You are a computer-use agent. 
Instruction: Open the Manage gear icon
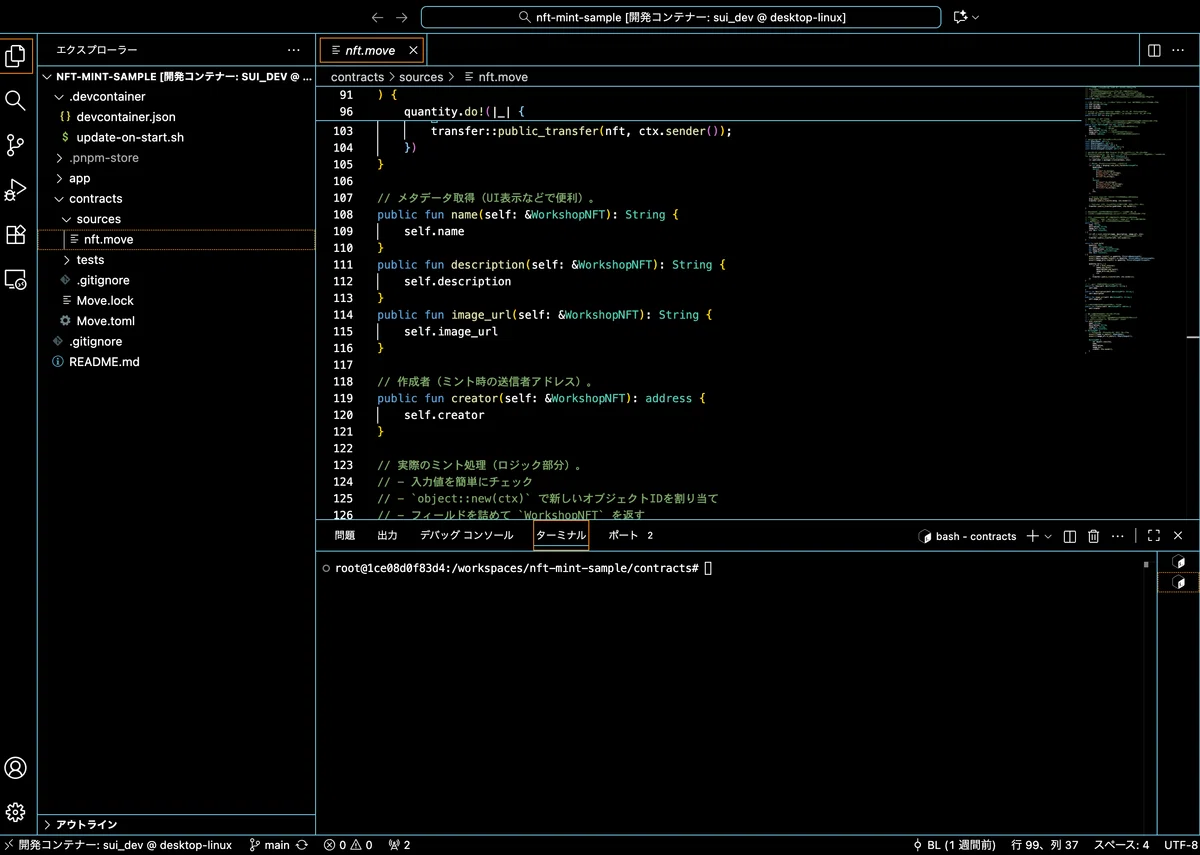tap(16, 812)
